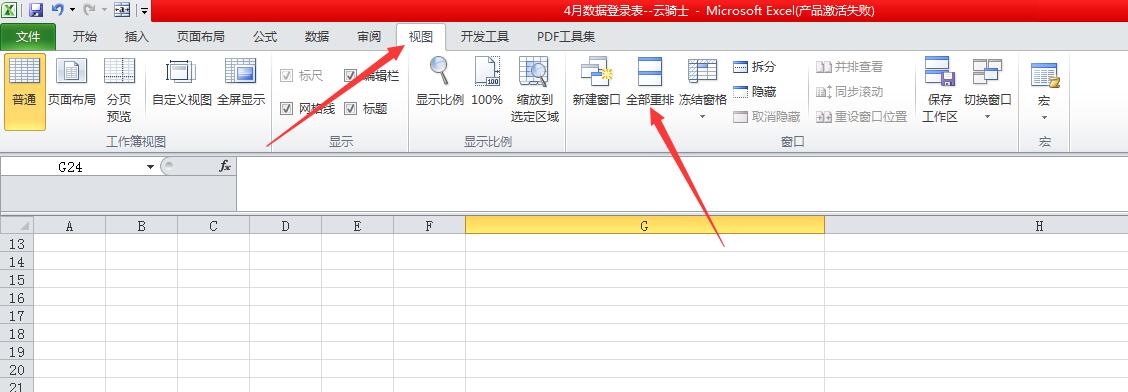This screenshot has width=1128, height=392.
Task: Open 切换窗口 dropdown
Action: pyautogui.click(x=988, y=89)
